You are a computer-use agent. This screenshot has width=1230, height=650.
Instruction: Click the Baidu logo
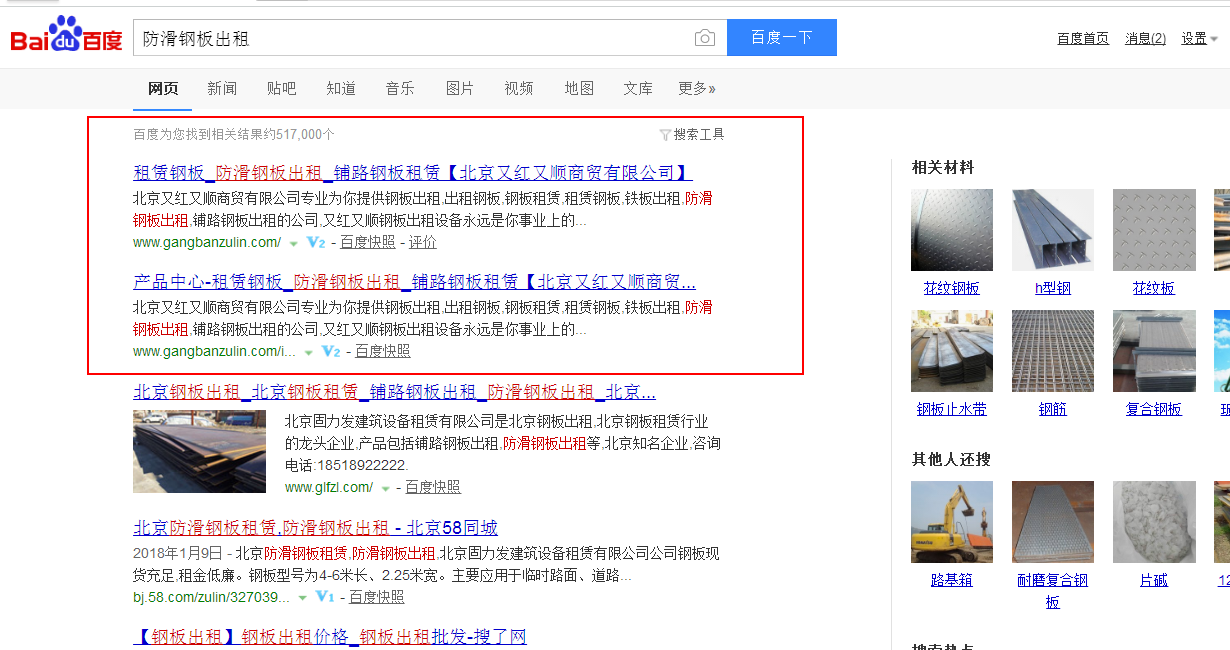pyautogui.click(x=66, y=38)
